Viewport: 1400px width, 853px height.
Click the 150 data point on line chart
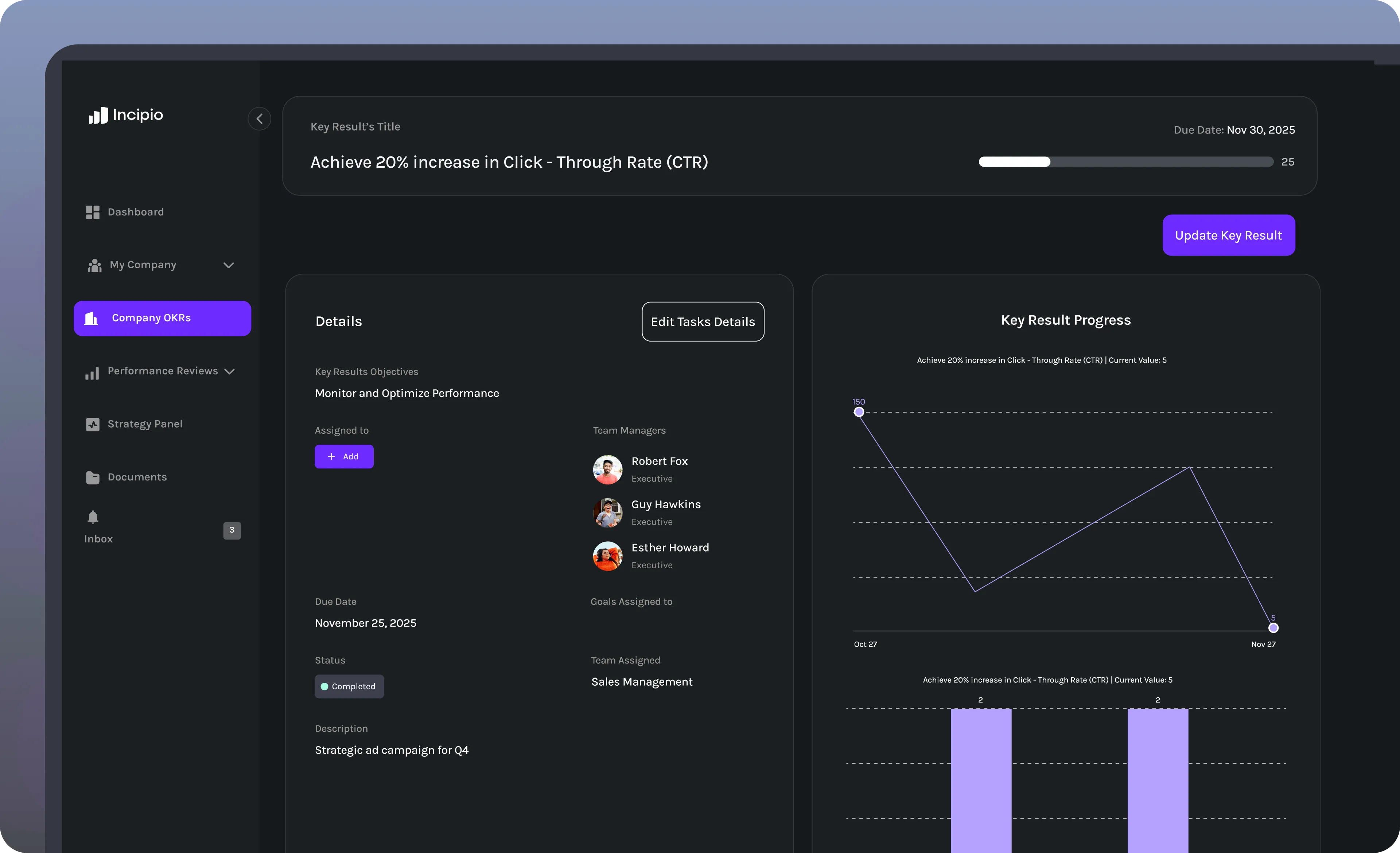pos(859,412)
